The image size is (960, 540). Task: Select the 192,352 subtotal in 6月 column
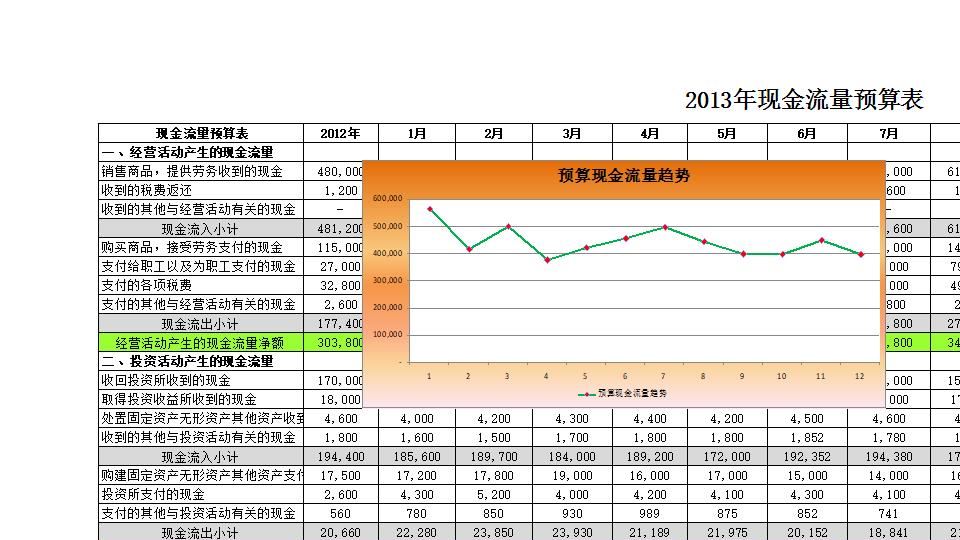coord(807,457)
